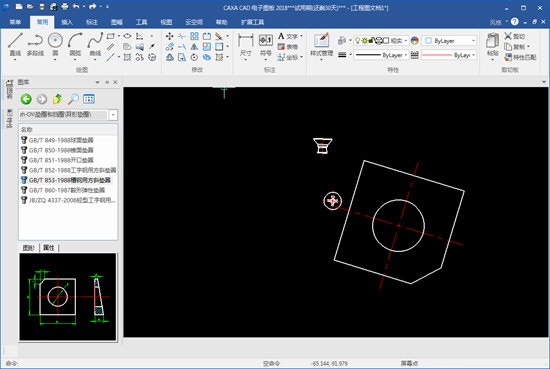Click the color wheel icon

tap(415, 41)
